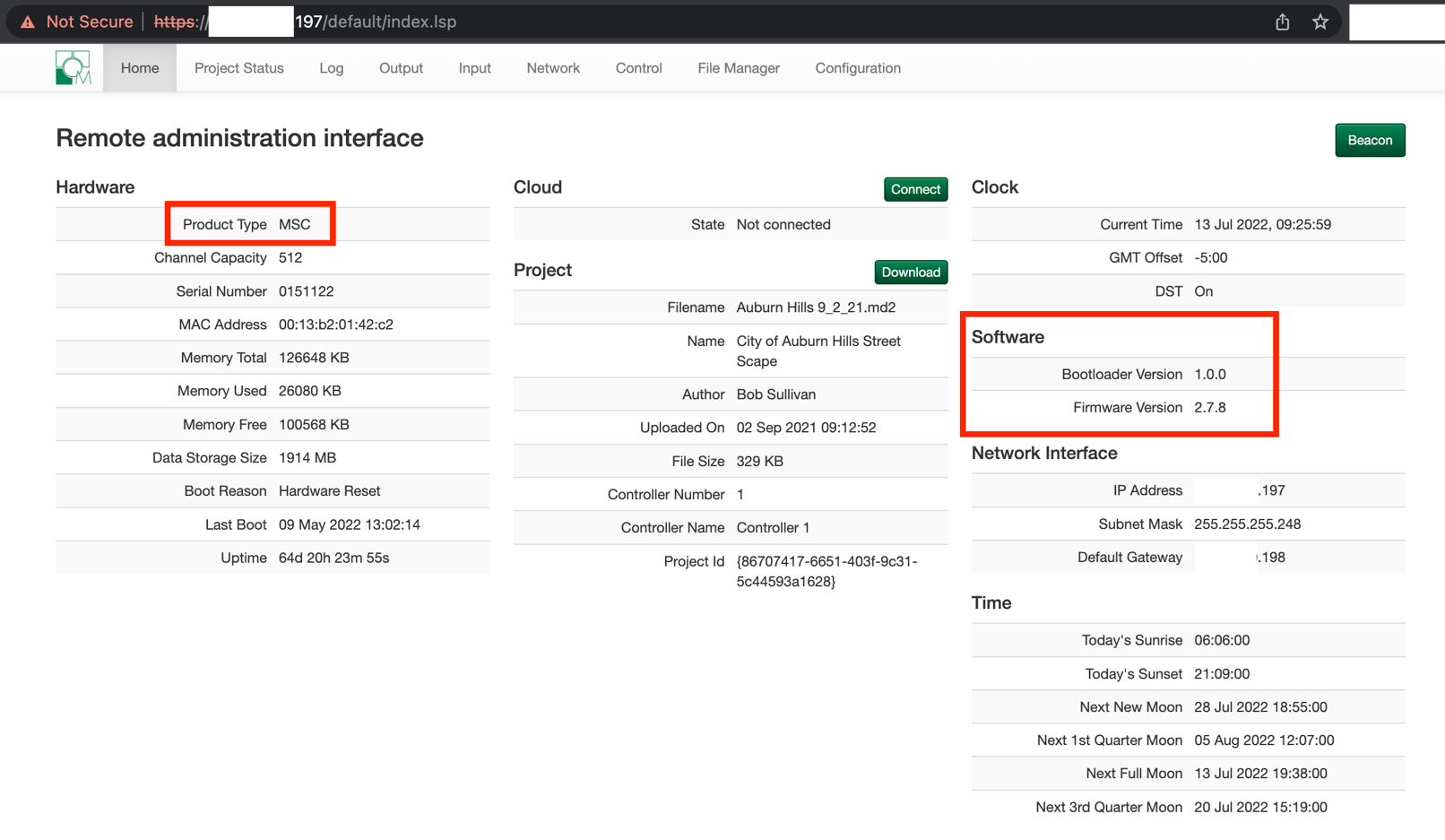Bookmark page with the star icon
This screenshot has height=840, width=1445.
[x=1320, y=22]
